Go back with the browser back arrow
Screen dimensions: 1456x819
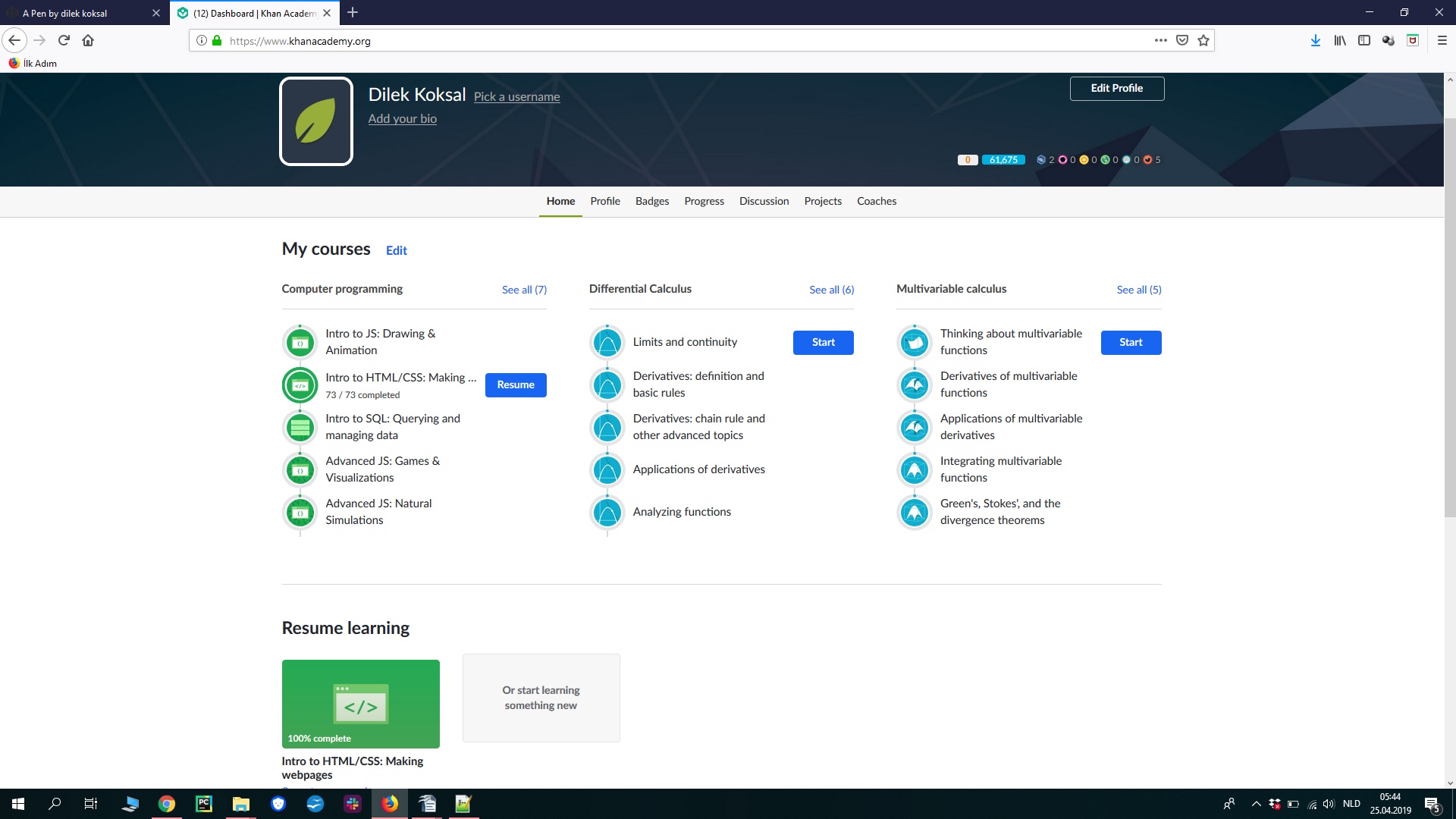14,41
